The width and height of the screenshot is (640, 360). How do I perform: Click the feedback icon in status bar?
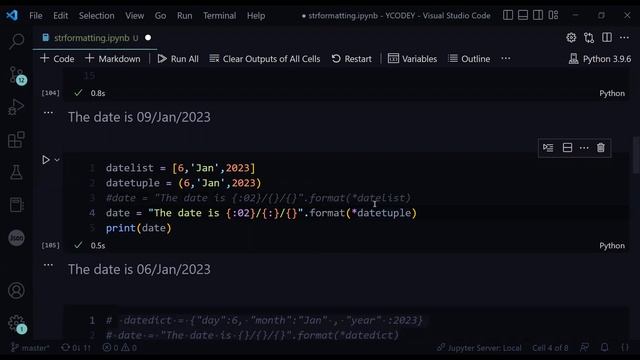pos(584,347)
